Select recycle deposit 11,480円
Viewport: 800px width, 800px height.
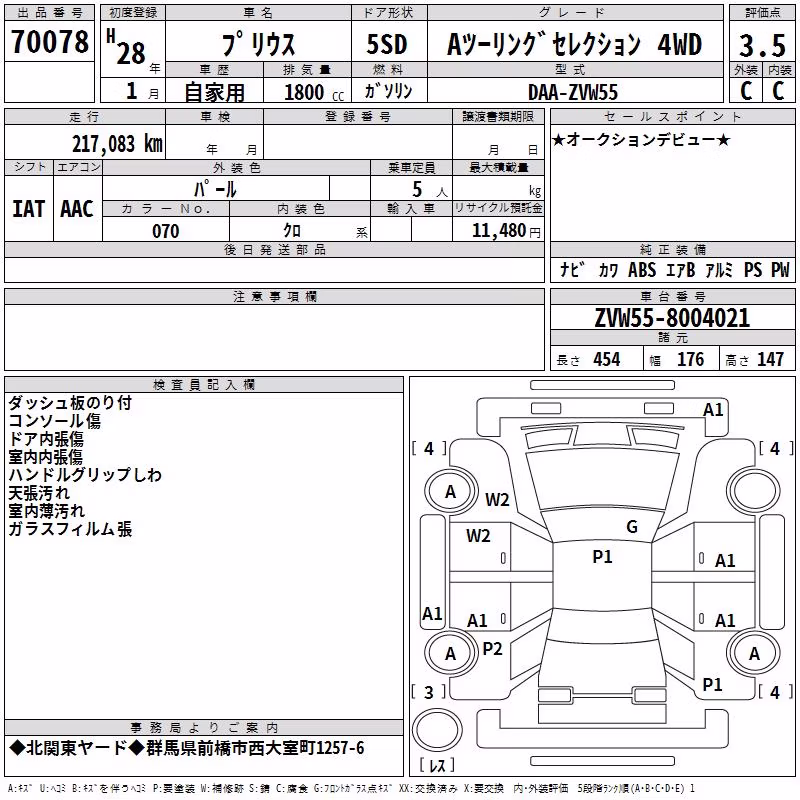(x=506, y=231)
